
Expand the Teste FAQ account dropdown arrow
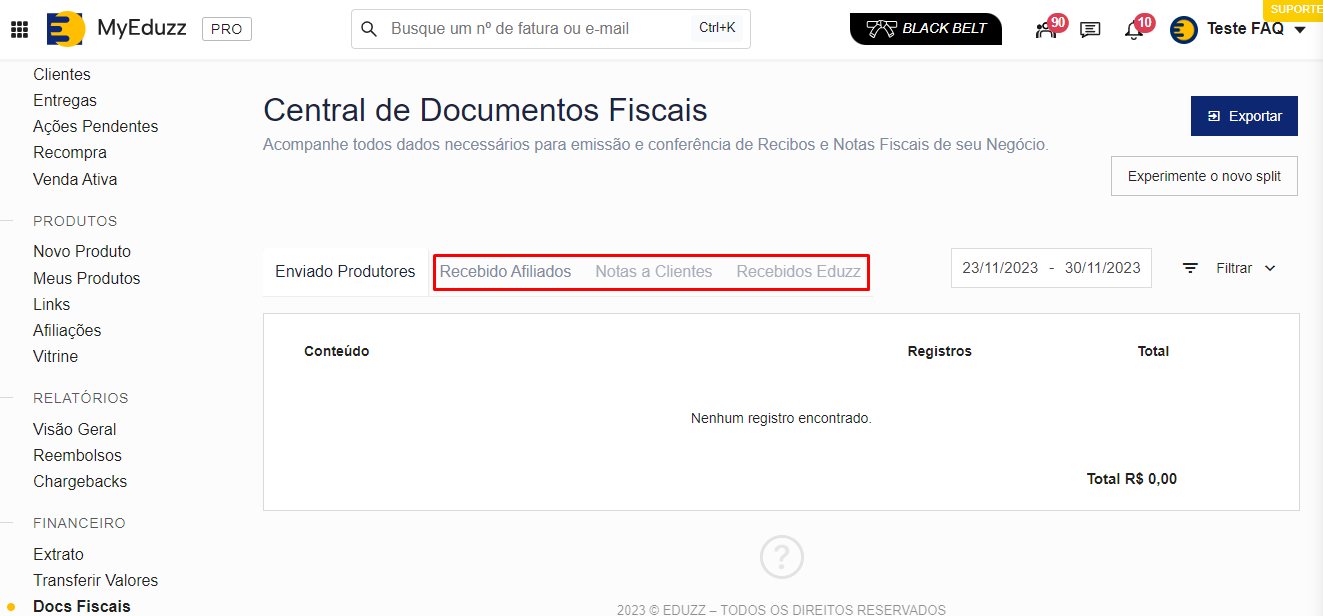point(1300,30)
